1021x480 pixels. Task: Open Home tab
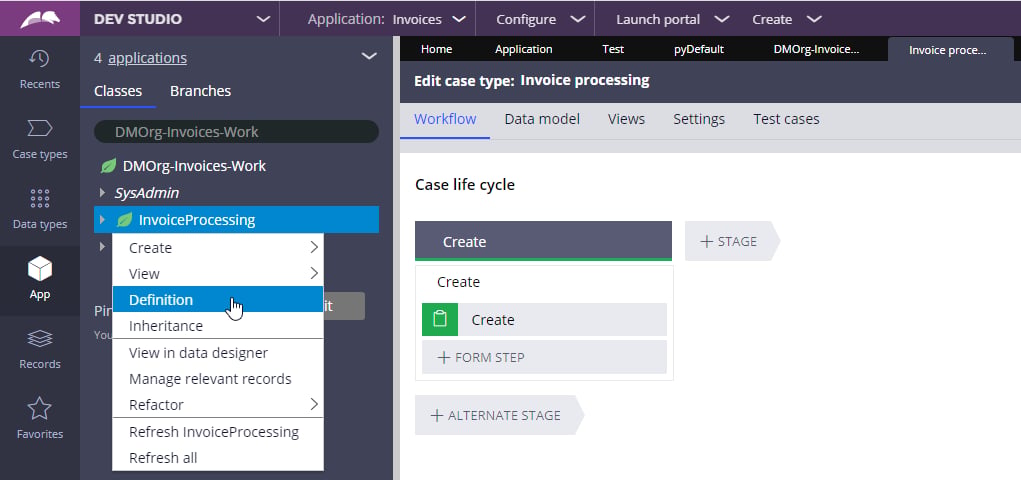coord(436,49)
